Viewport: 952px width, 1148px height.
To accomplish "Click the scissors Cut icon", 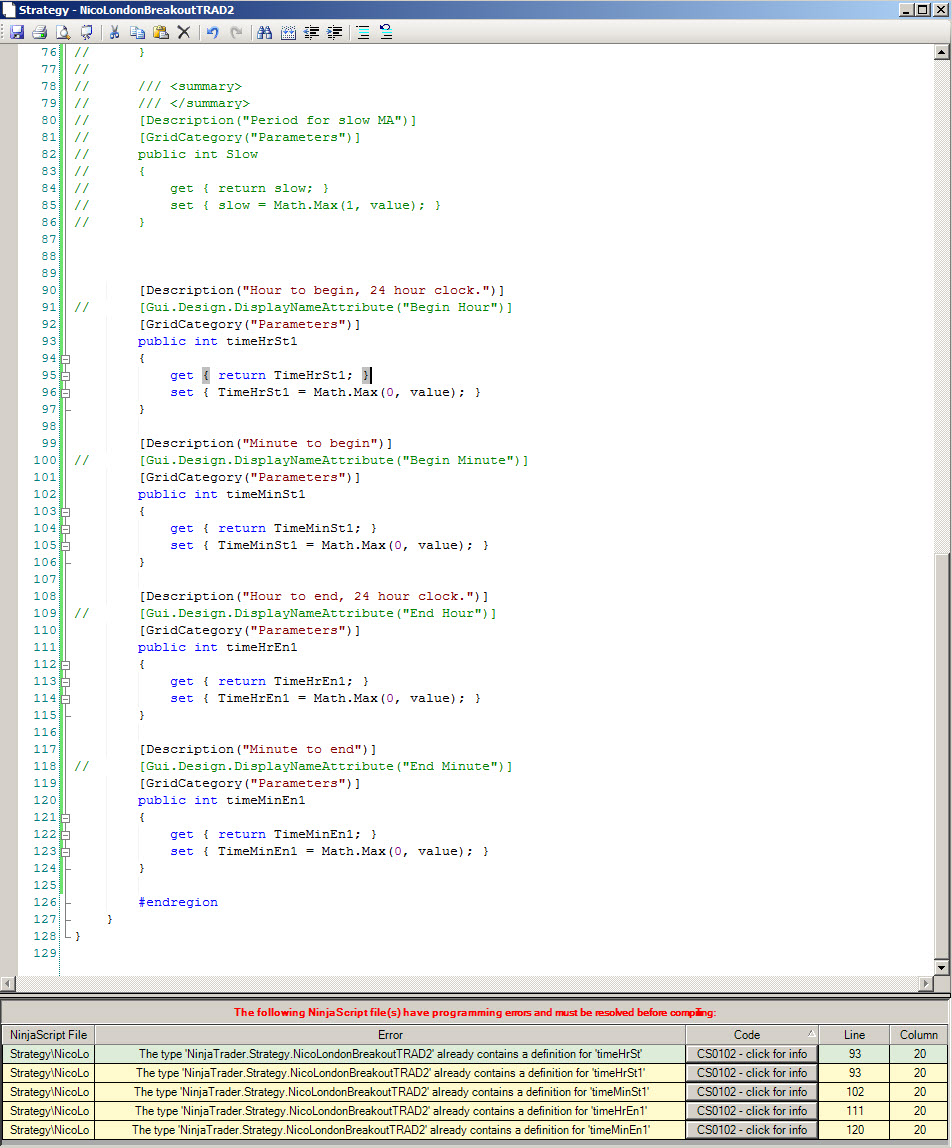I will point(114,32).
